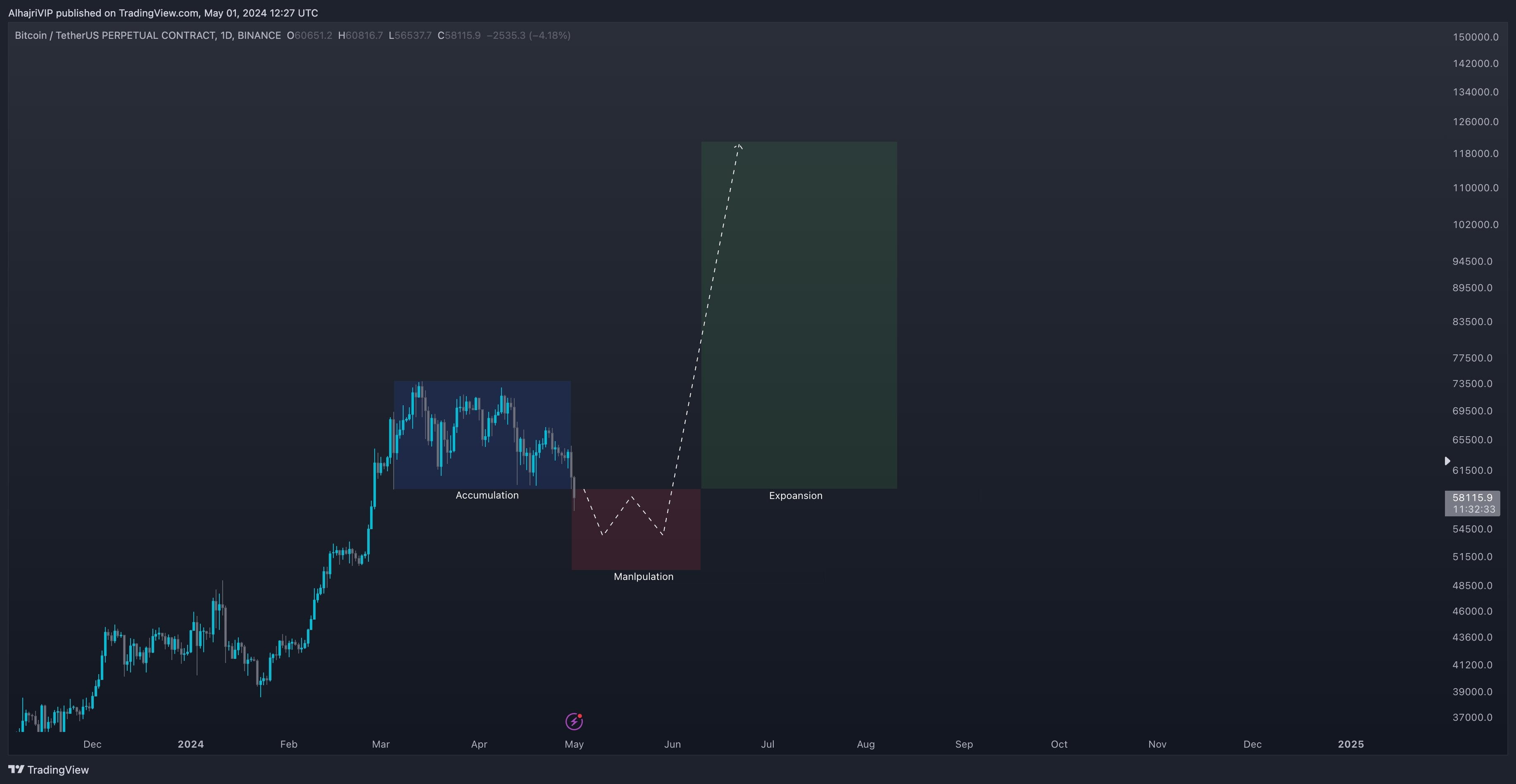Click the Sep label on time axis
Screen dimensions: 1516x784
pos(964,744)
